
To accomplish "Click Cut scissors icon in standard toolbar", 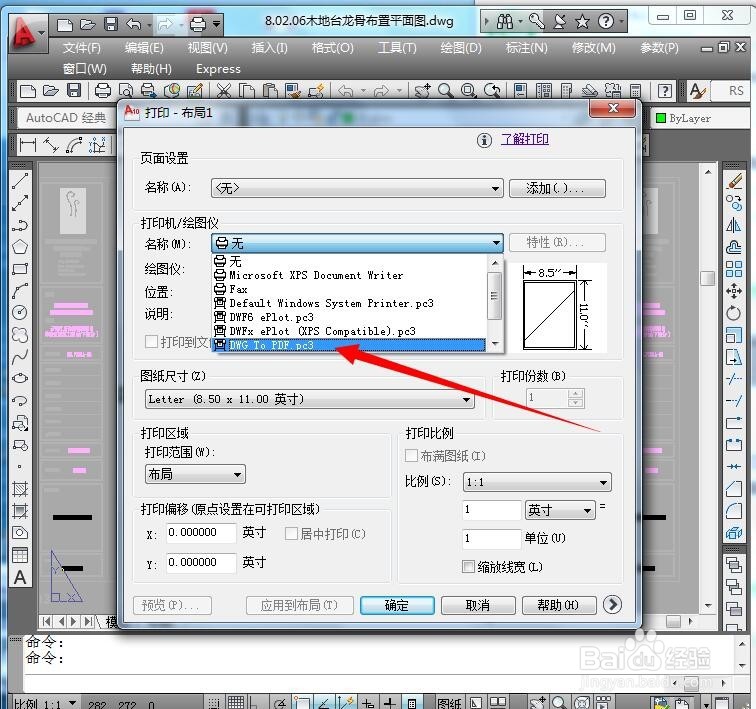I will pyautogui.click(x=224, y=90).
